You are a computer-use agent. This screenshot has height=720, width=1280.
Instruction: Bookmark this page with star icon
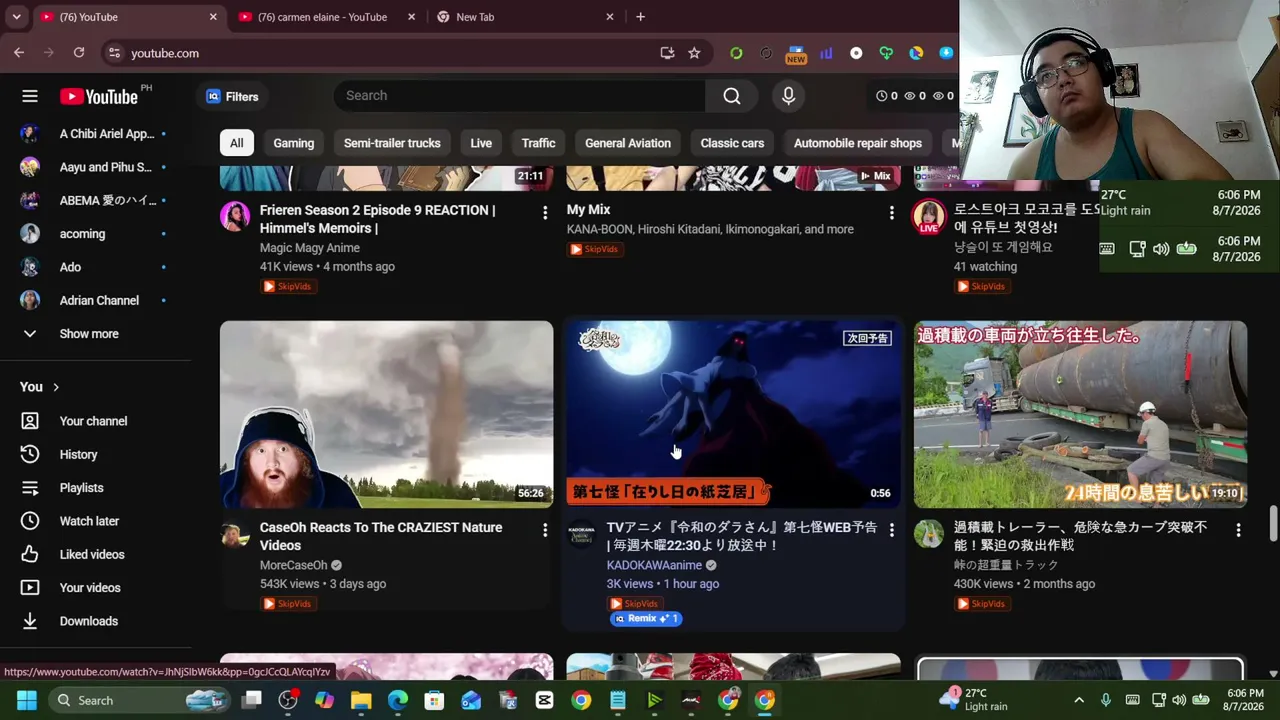pyautogui.click(x=694, y=53)
